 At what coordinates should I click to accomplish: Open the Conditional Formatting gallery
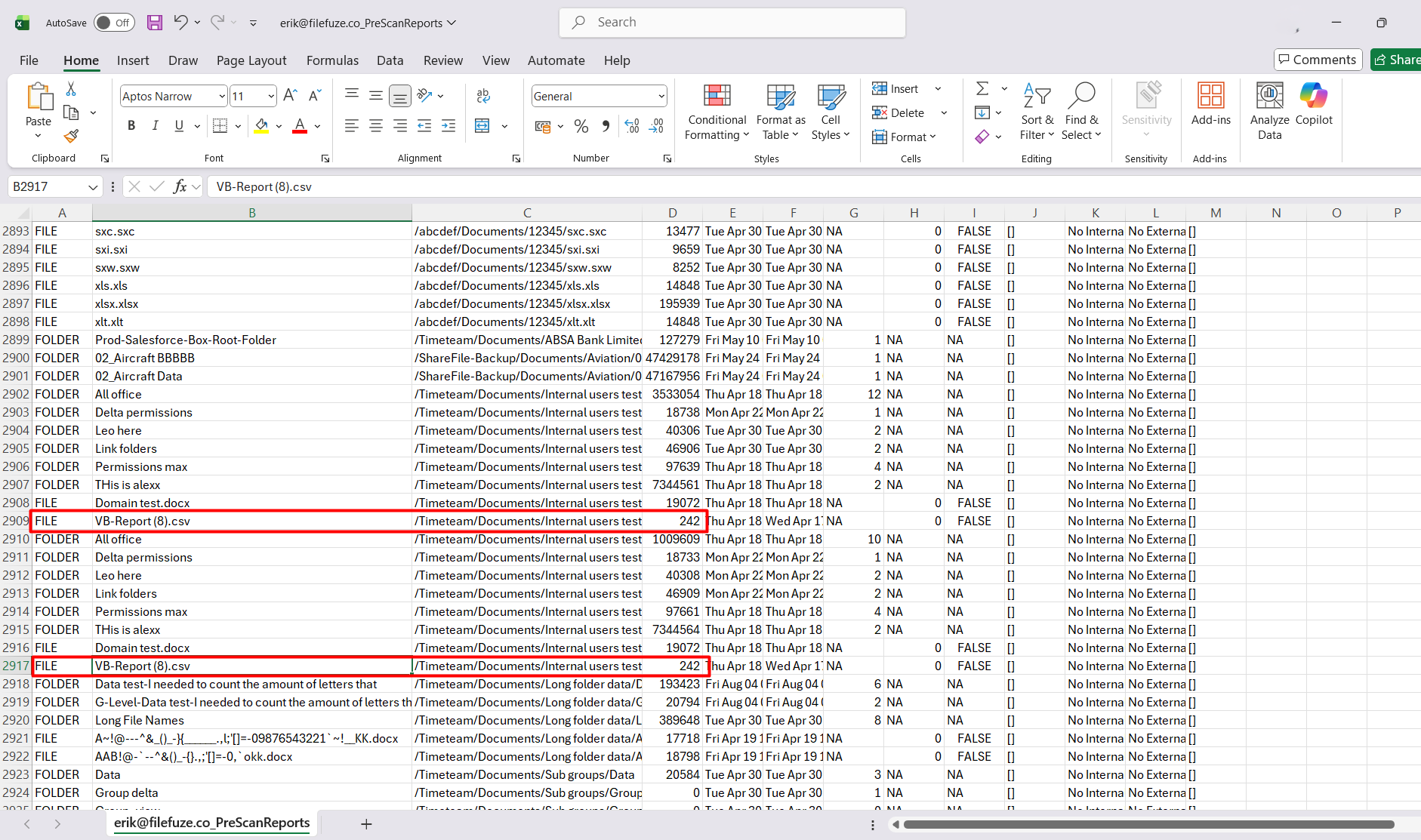[x=716, y=112]
